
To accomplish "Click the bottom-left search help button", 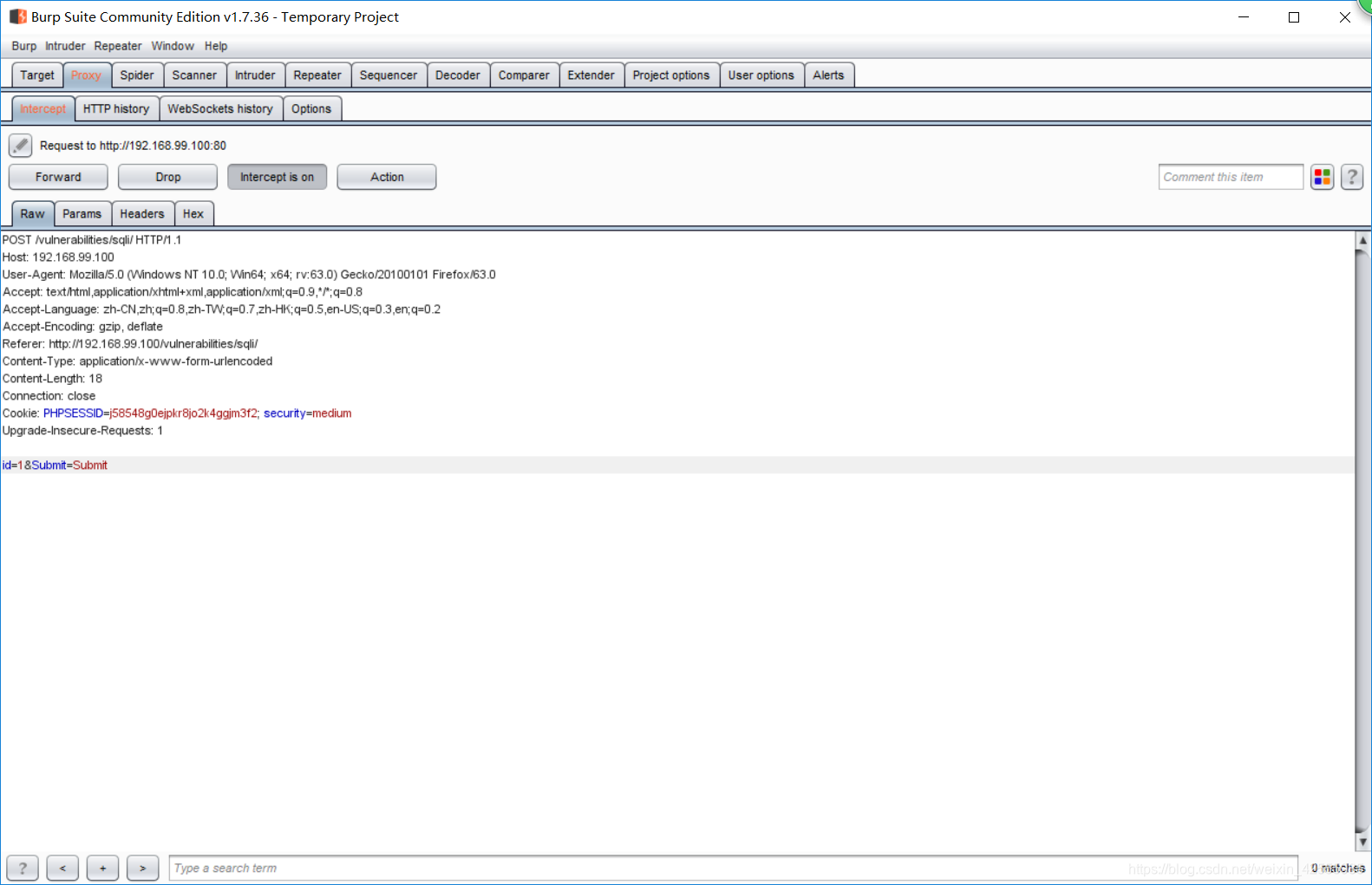I will (23, 868).
